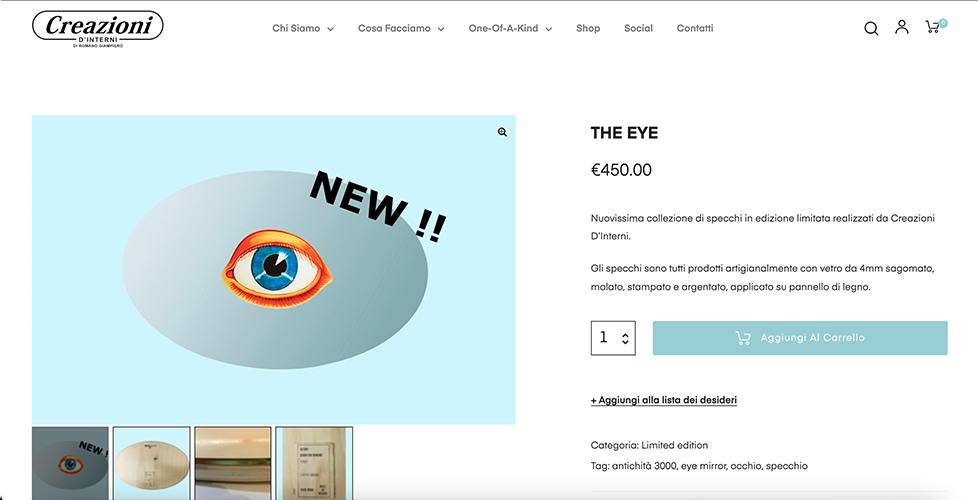This screenshot has height=500, width=980.
Task: Open the Limited edition category link
Action: coord(674,446)
